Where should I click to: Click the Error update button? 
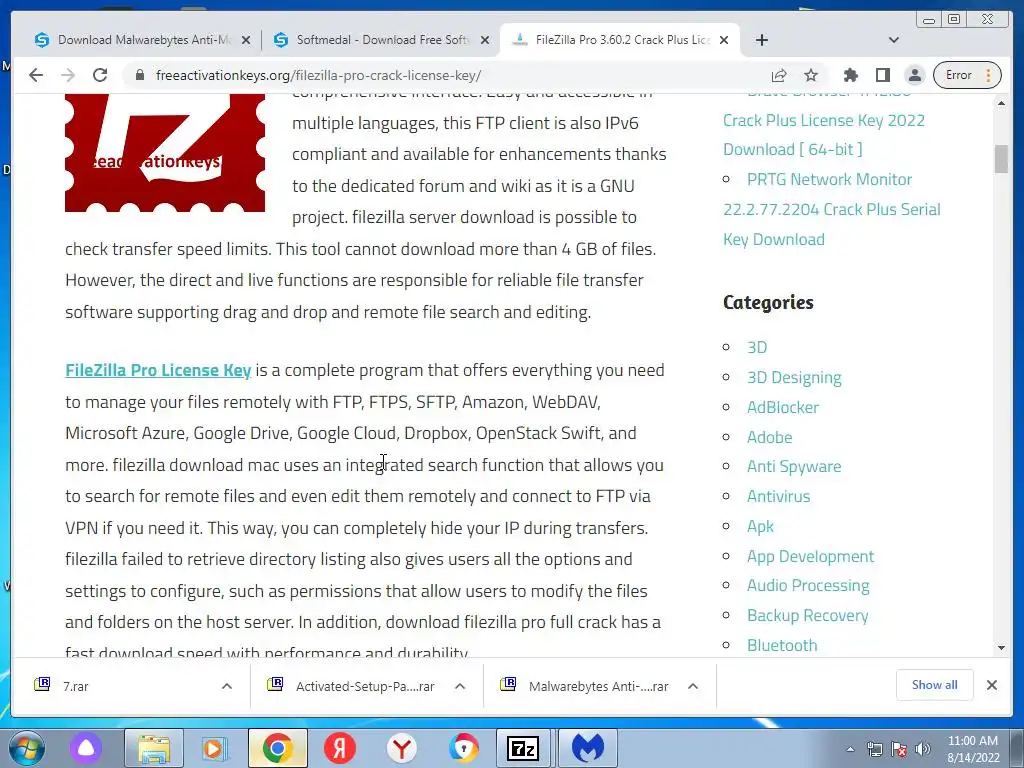coord(967,75)
